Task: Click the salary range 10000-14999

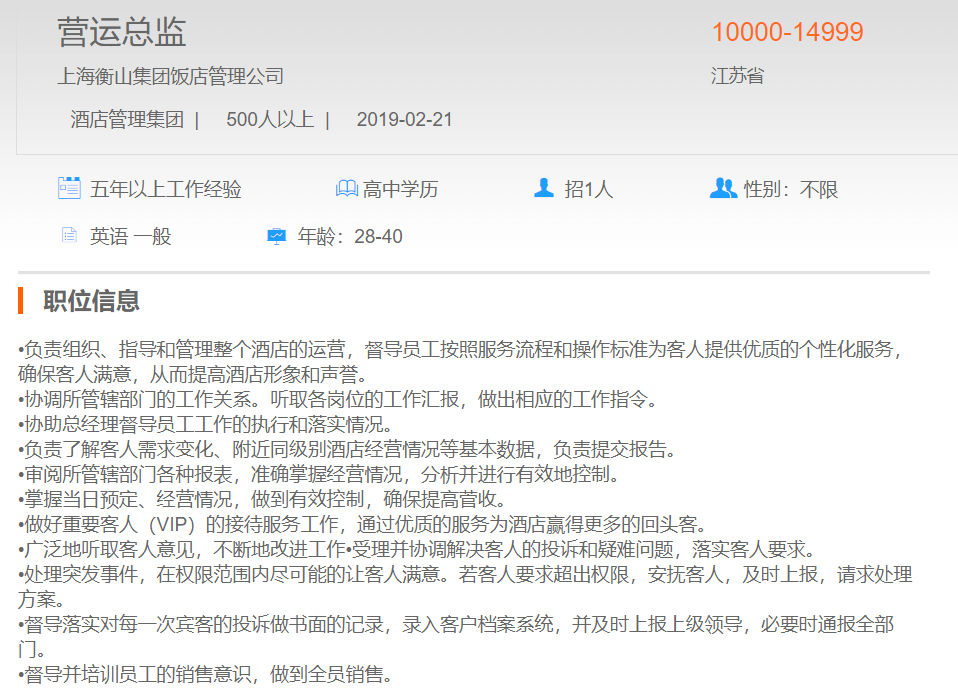Action: pos(787,32)
